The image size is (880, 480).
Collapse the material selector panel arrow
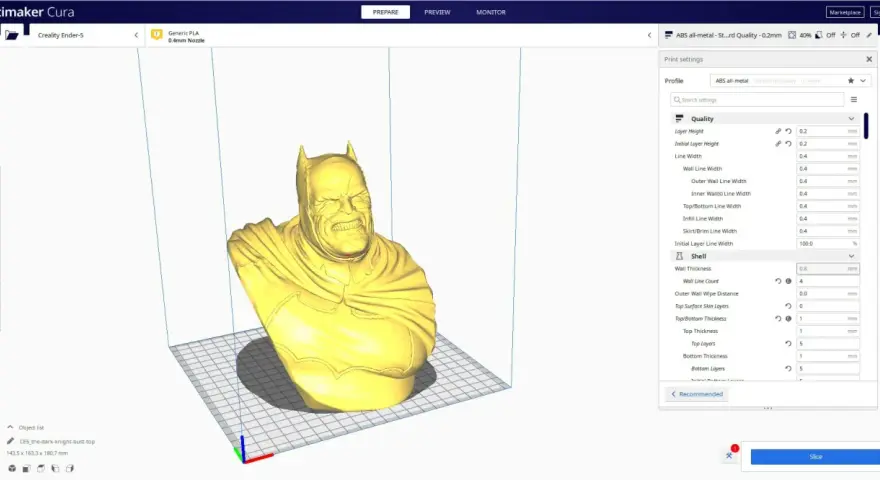(x=649, y=35)
